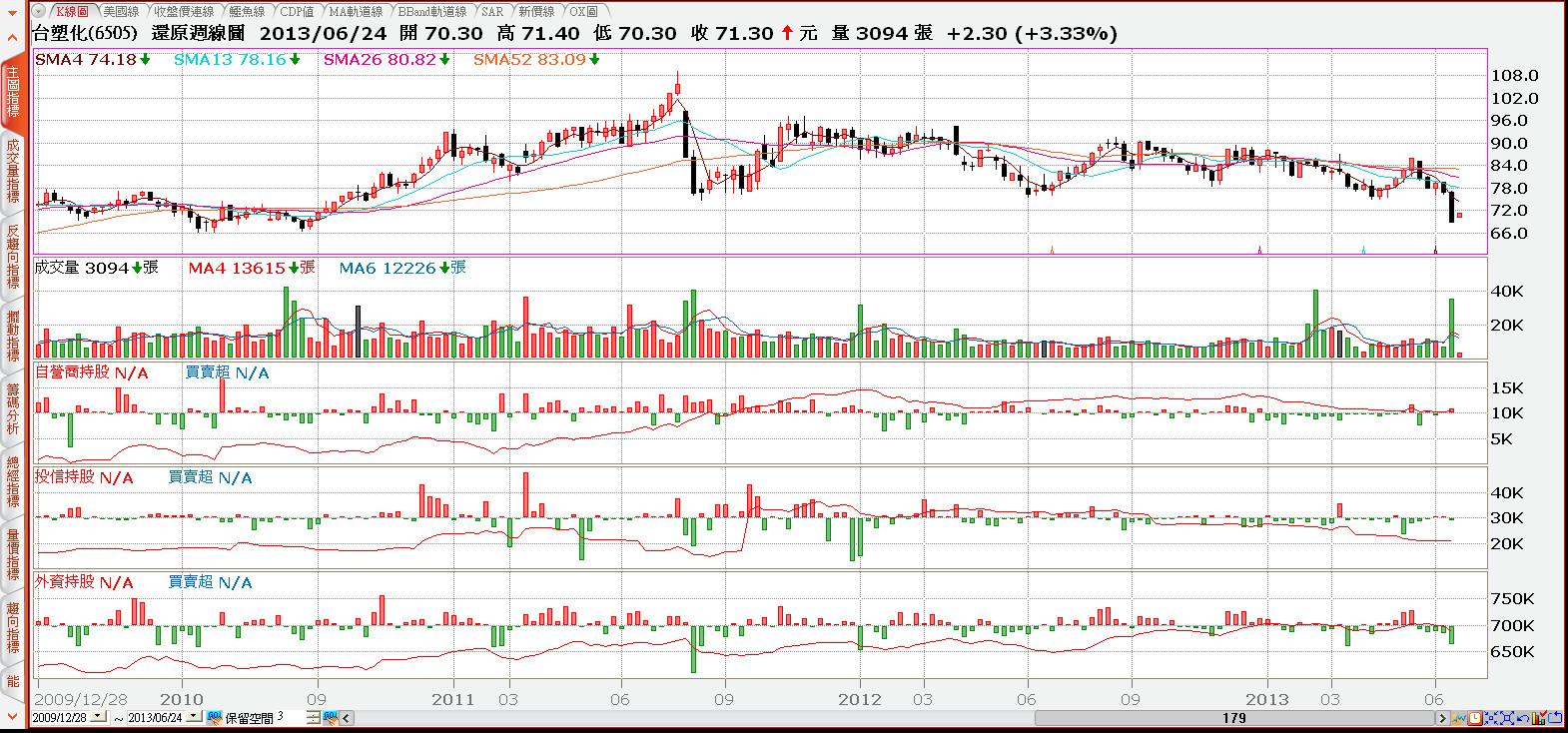
Task: Open 總體指標 sidebar tab
Action: pos(13,482)
